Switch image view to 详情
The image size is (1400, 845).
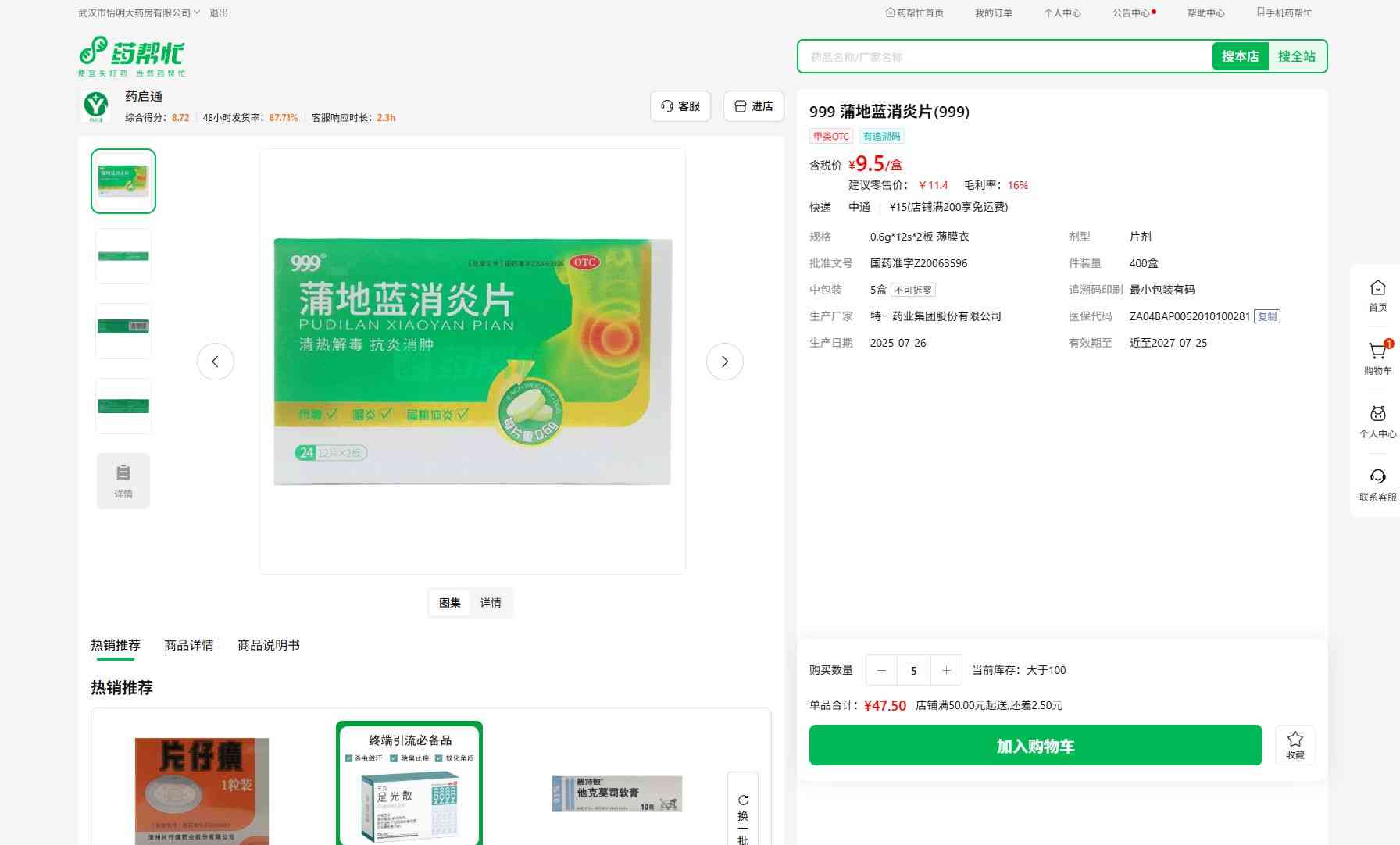click(491, 603)
